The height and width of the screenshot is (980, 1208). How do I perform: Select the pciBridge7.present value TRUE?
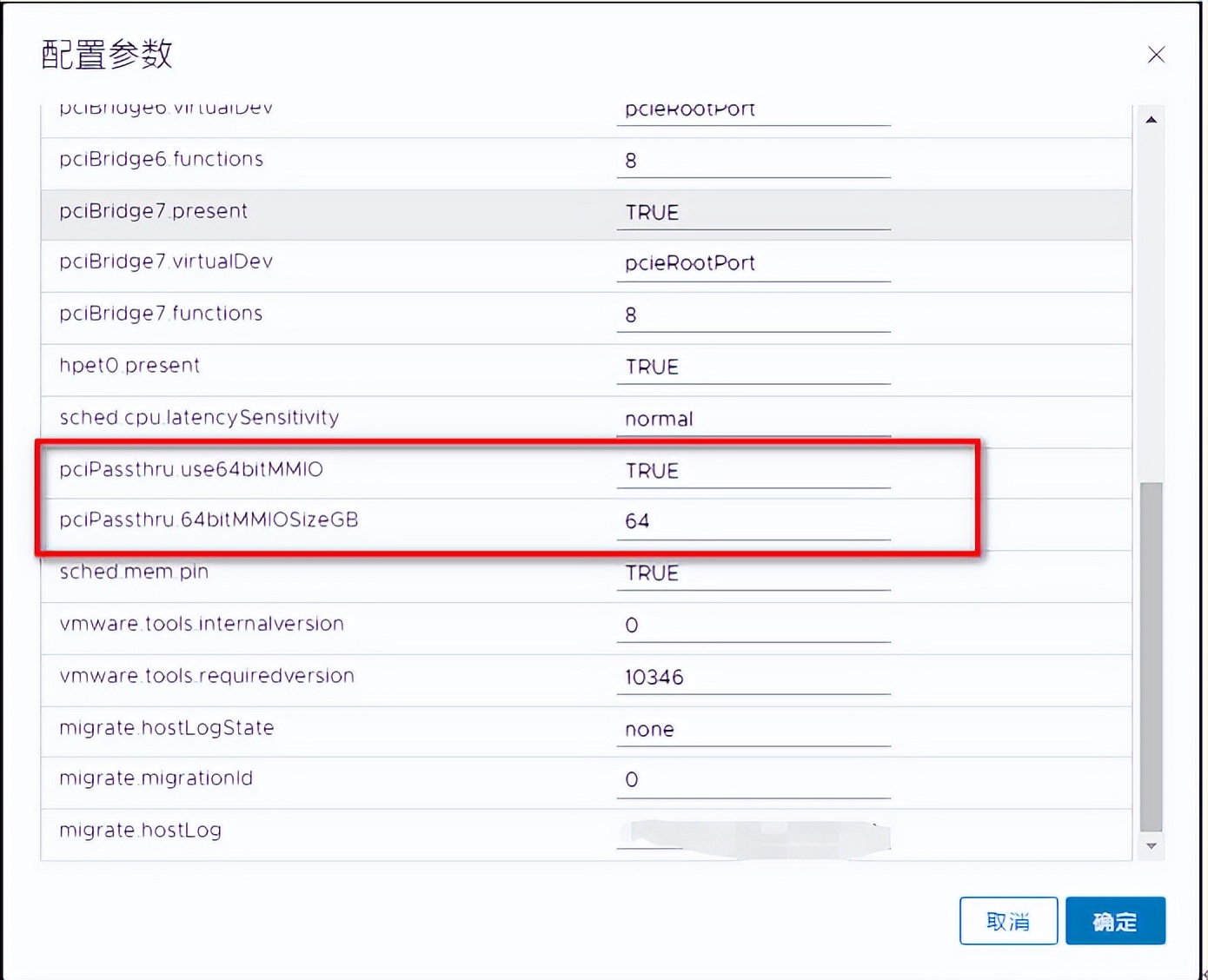[x=753, y=213]
